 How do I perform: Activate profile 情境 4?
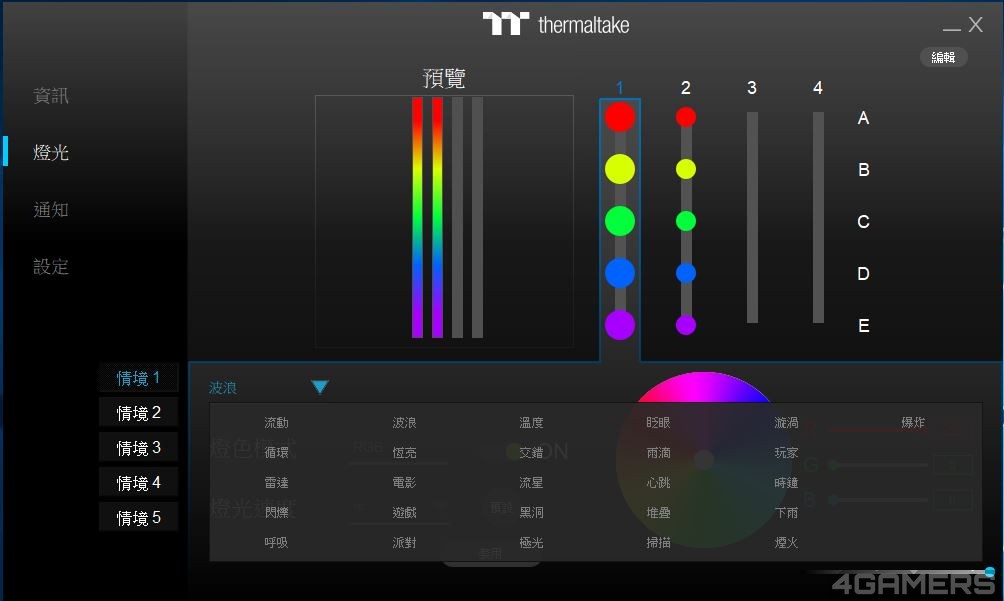click(x=138, y=483)
